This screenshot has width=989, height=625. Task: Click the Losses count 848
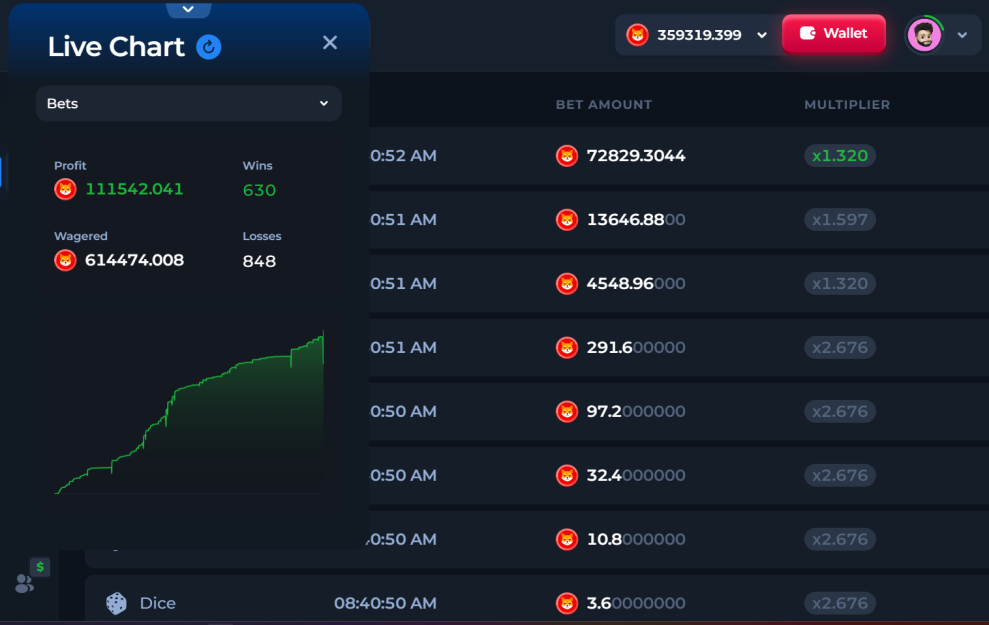(x=259, y=261)
